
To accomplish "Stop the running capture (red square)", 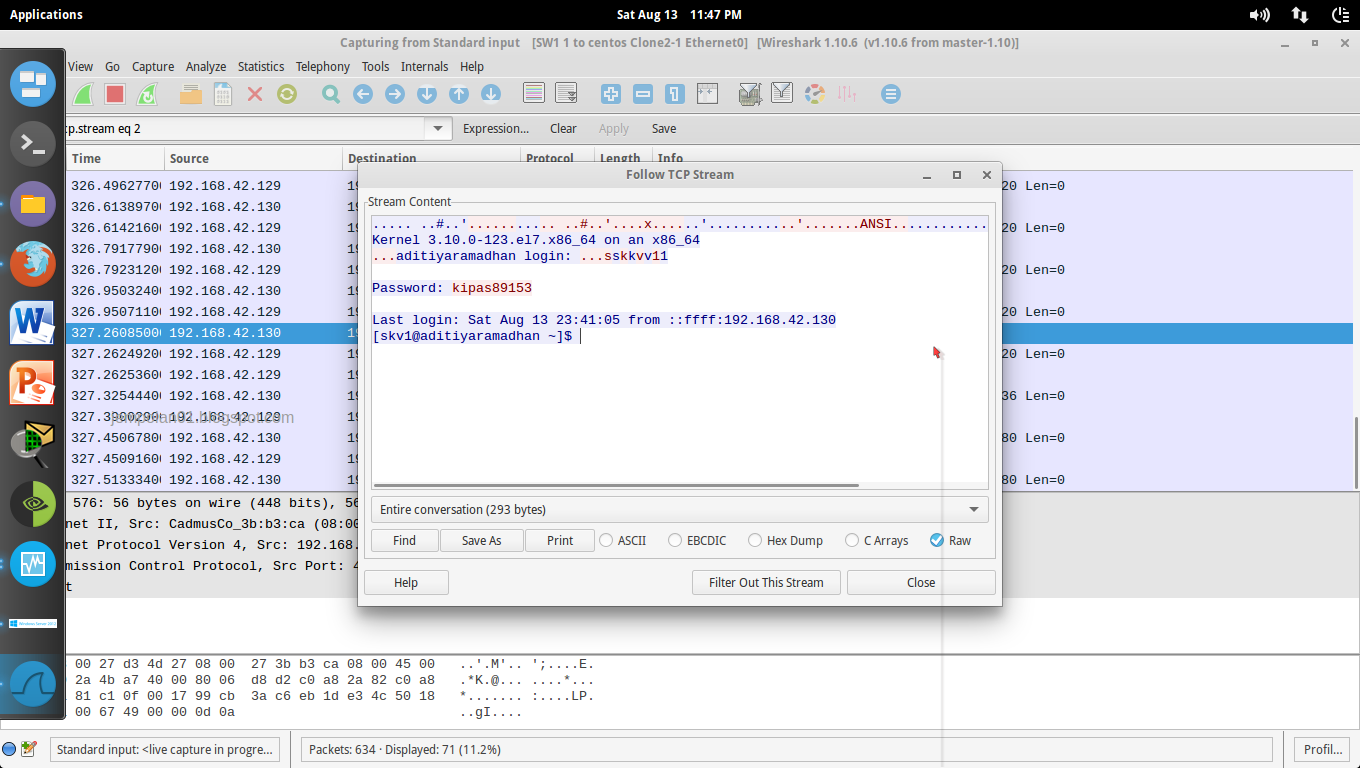I will click(x=115, y=94).
